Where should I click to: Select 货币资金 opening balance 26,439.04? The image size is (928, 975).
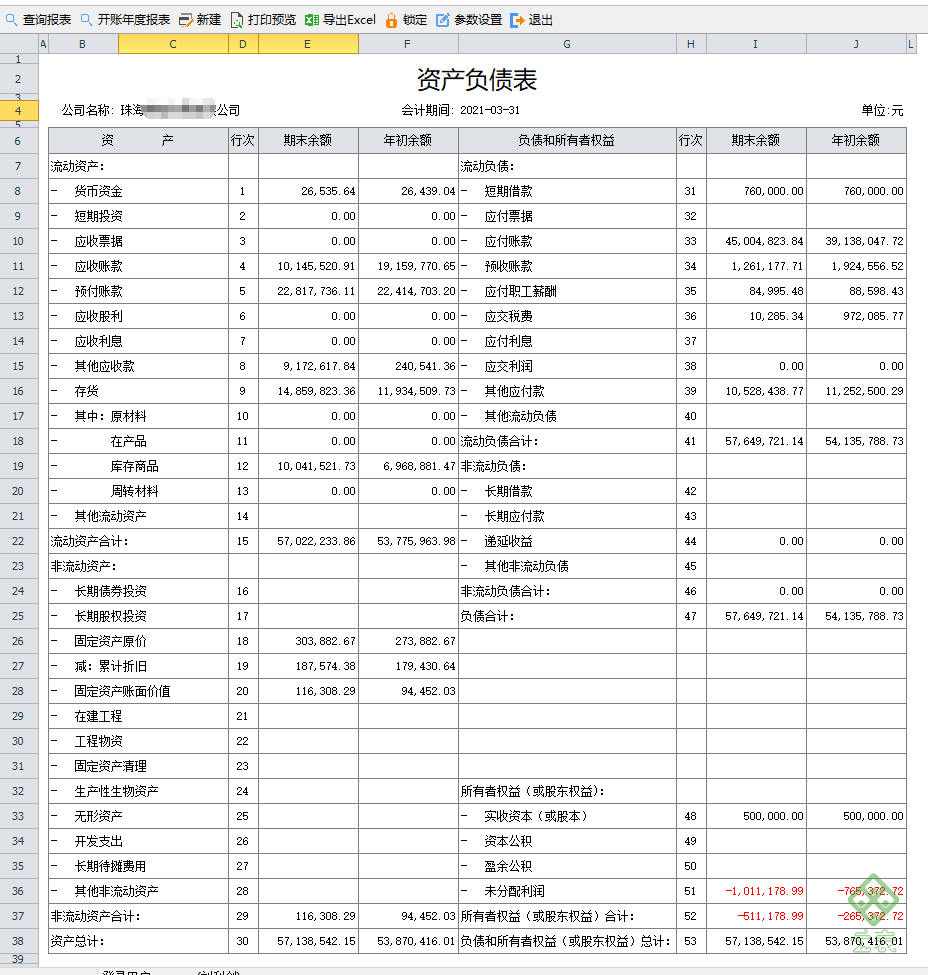[x=409, y=192]
